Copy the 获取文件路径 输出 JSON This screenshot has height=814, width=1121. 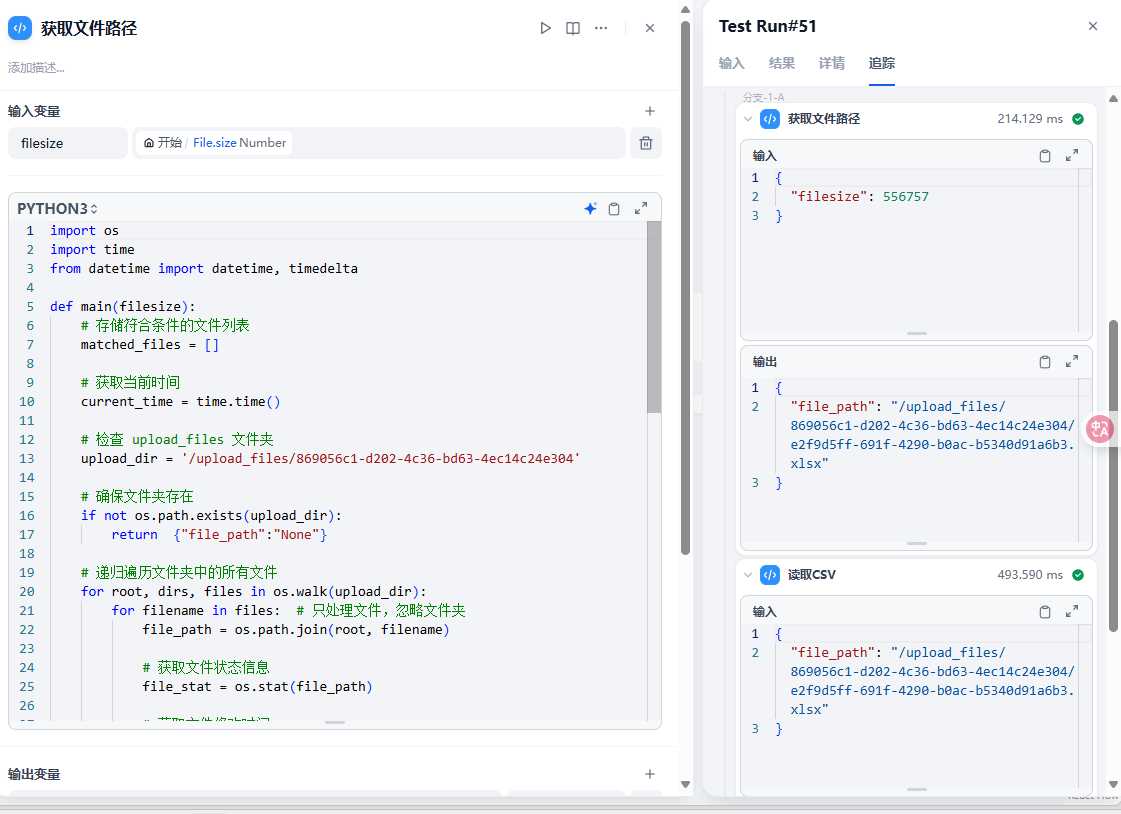click(1045, 362)
